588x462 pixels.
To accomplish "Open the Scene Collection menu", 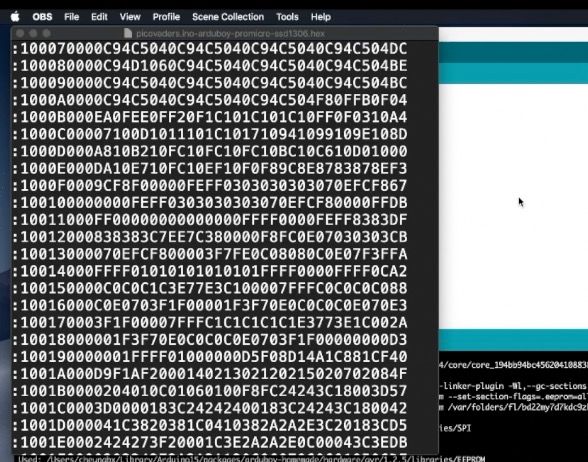I will tap(228, 17).
